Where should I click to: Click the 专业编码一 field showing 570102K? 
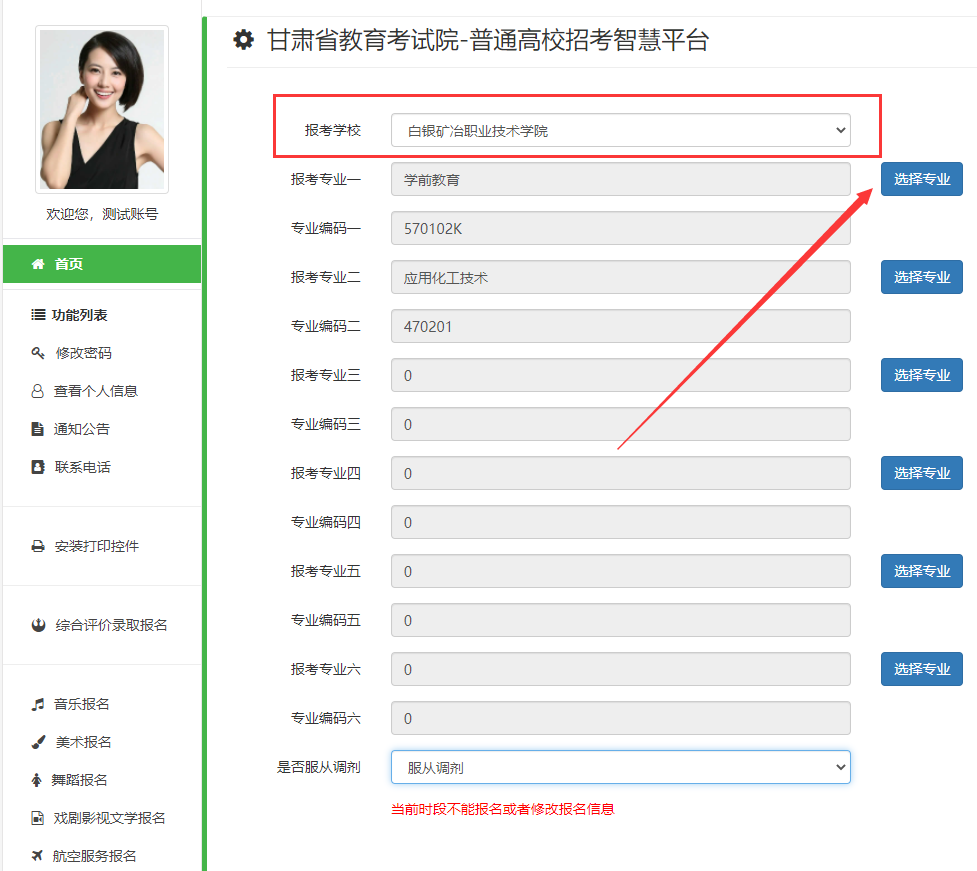pos(620,228)
